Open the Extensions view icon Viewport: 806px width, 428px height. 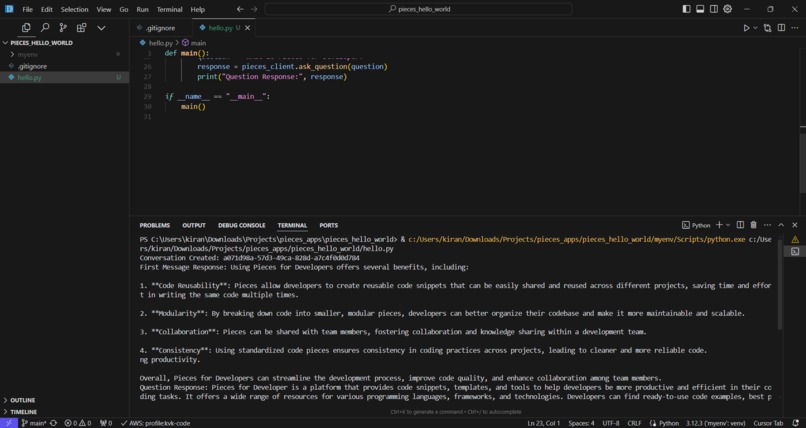click(81, 28)
